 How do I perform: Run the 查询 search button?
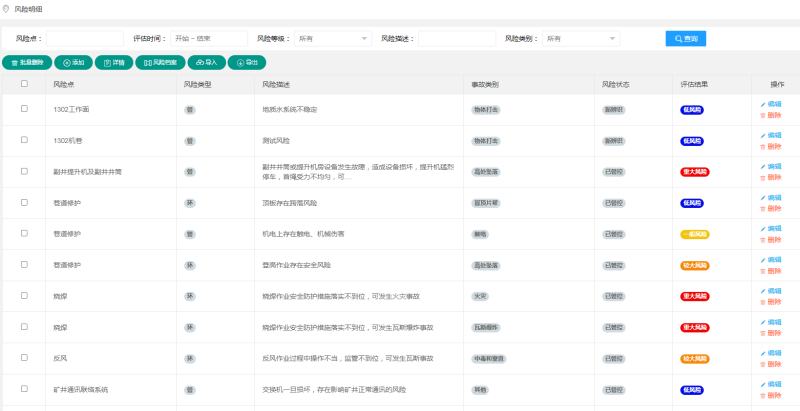[686, 39]
